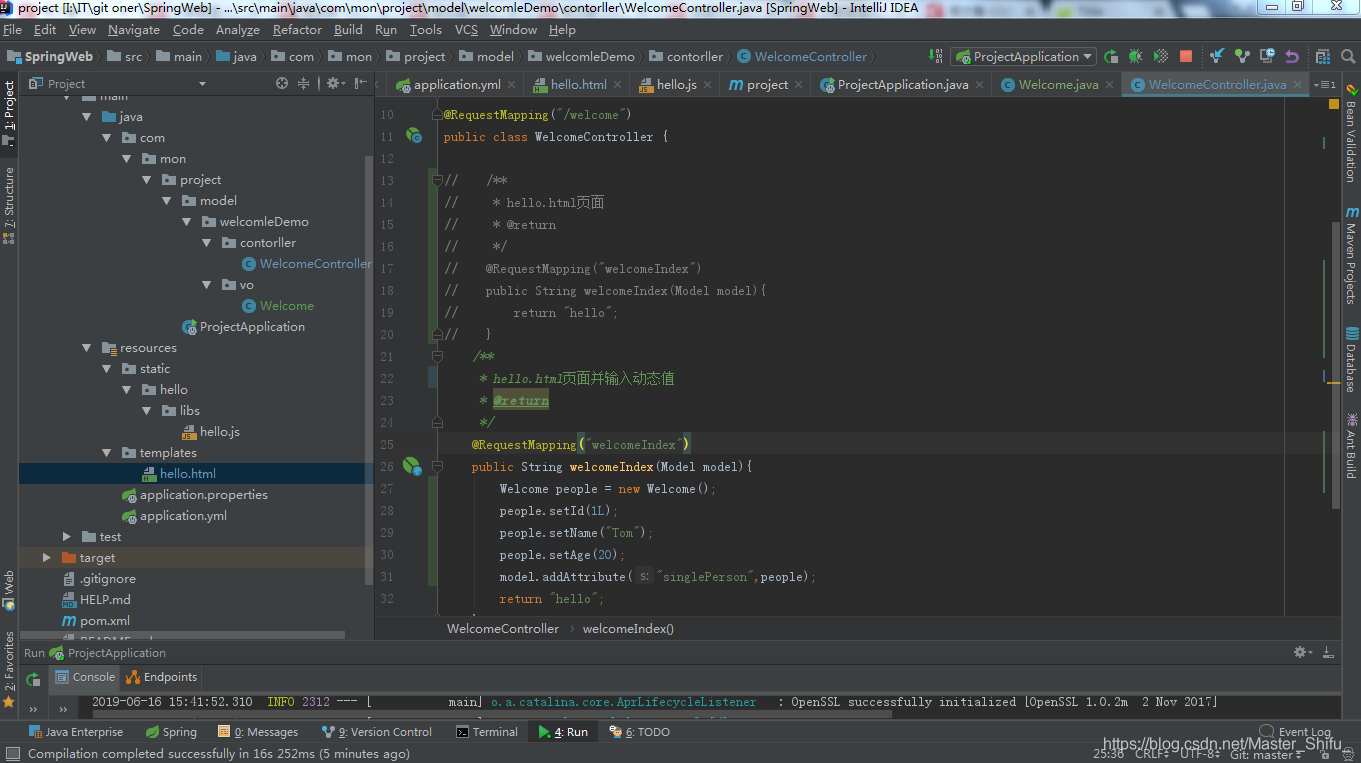This screenshot has width=1361, height=763.
Task: Expand the test folder
Action: coord(67,537)
